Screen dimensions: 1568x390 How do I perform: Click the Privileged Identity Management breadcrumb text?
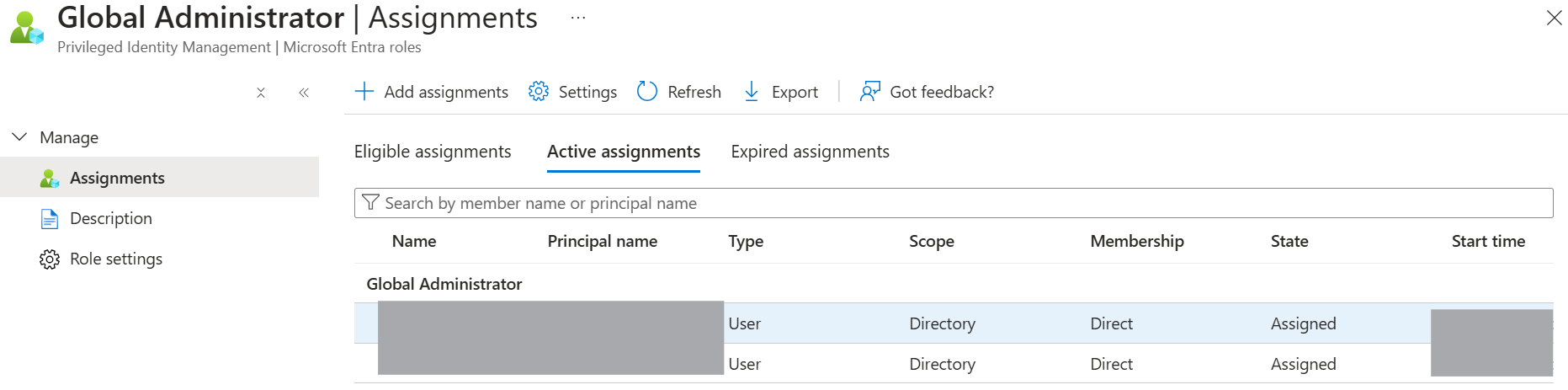[164, 47]
